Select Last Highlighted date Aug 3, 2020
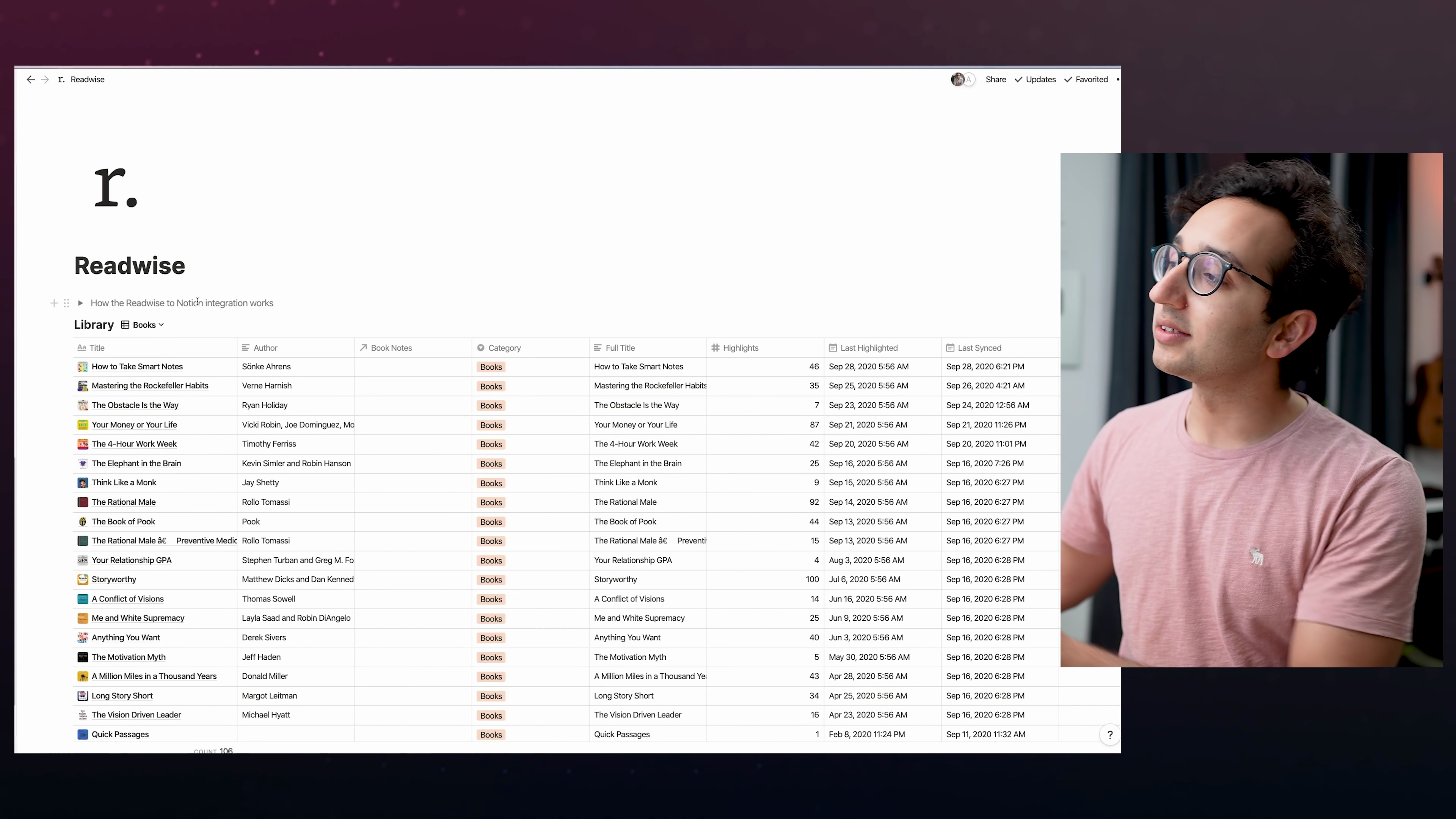1456x819 pixels. (x=883, y=560)
